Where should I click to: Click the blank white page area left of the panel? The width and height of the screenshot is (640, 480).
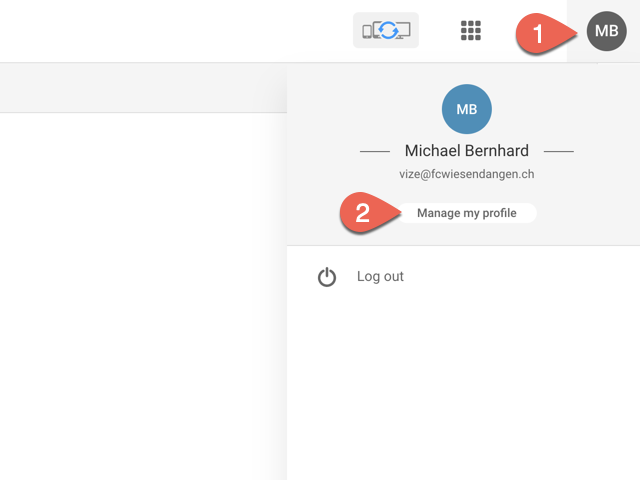point(140,300)
